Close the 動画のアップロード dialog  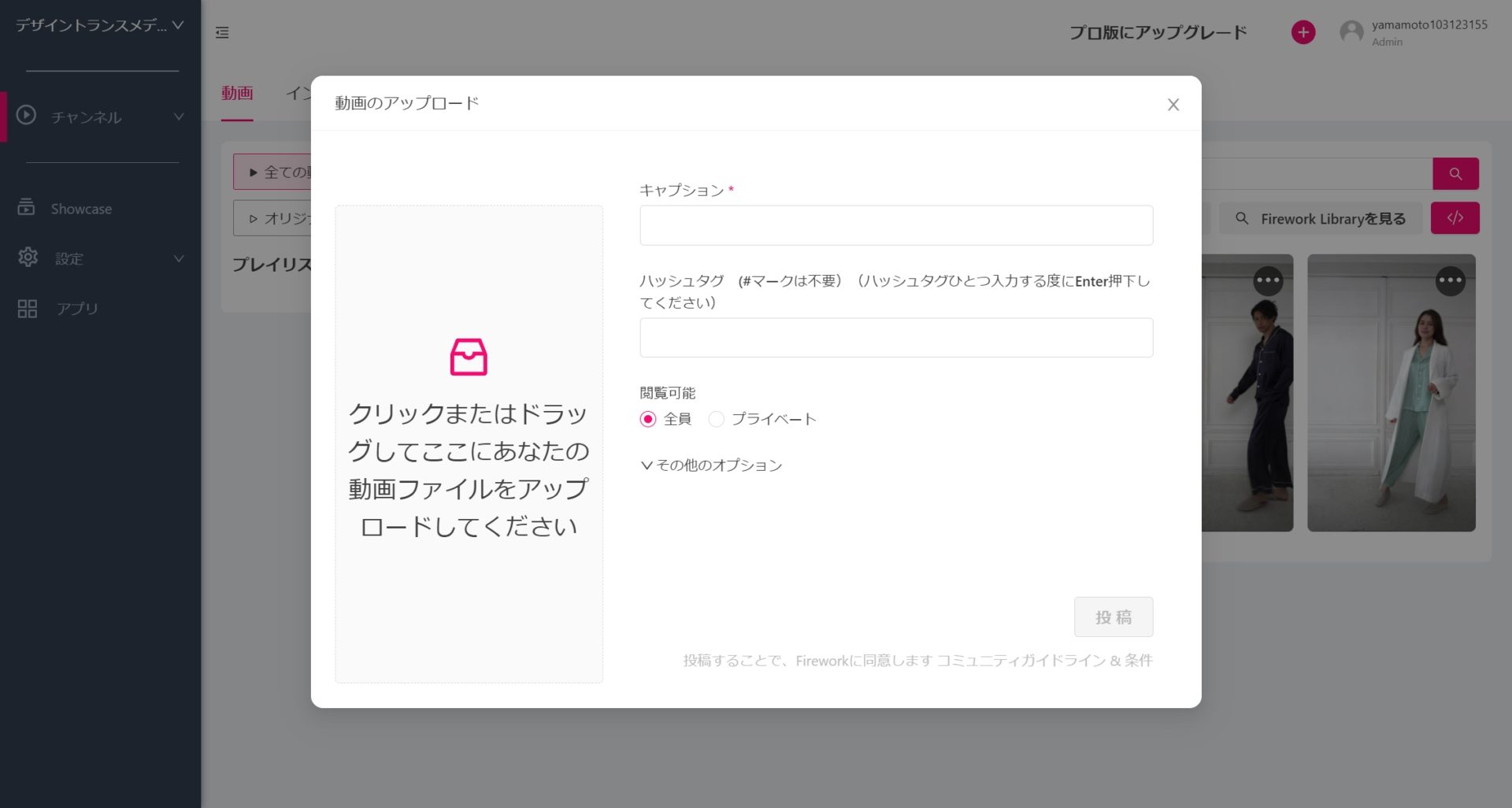tap(1173, 105)
